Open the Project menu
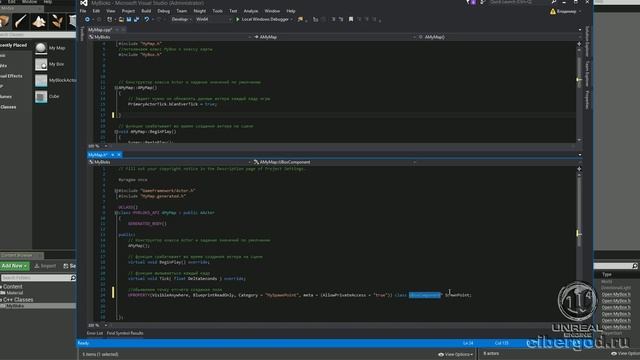640x360 pixels. pyautogui.click(x=128, y=11)
